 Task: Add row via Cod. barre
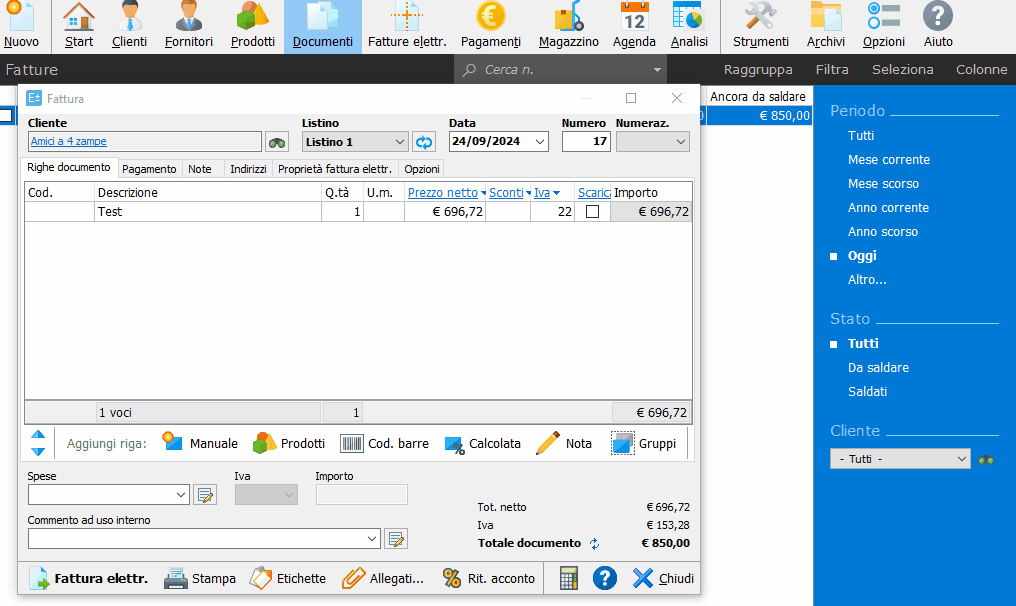tap(384, 443)
